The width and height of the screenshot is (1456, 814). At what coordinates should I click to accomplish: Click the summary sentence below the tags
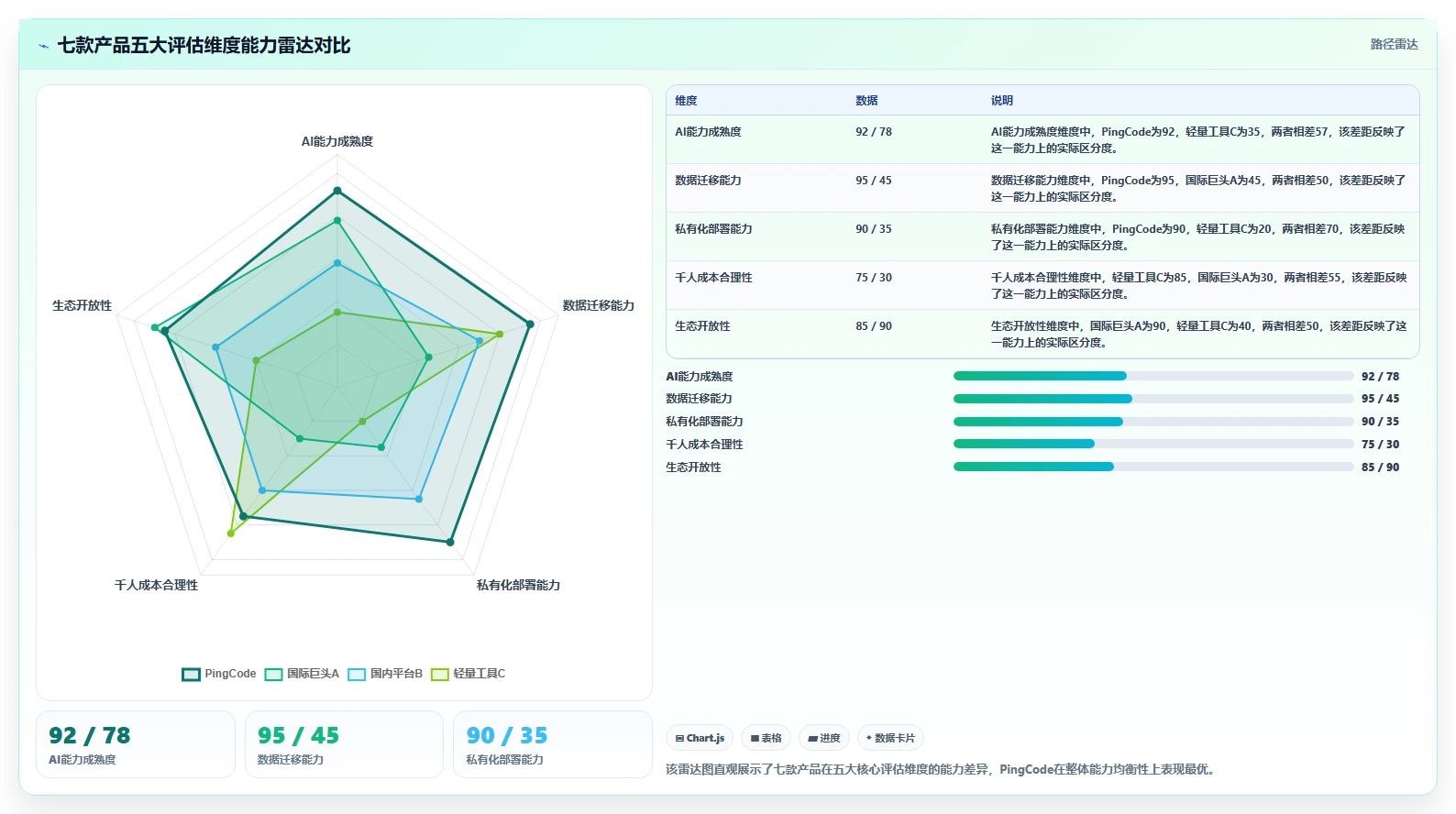[x=943, y=770]
